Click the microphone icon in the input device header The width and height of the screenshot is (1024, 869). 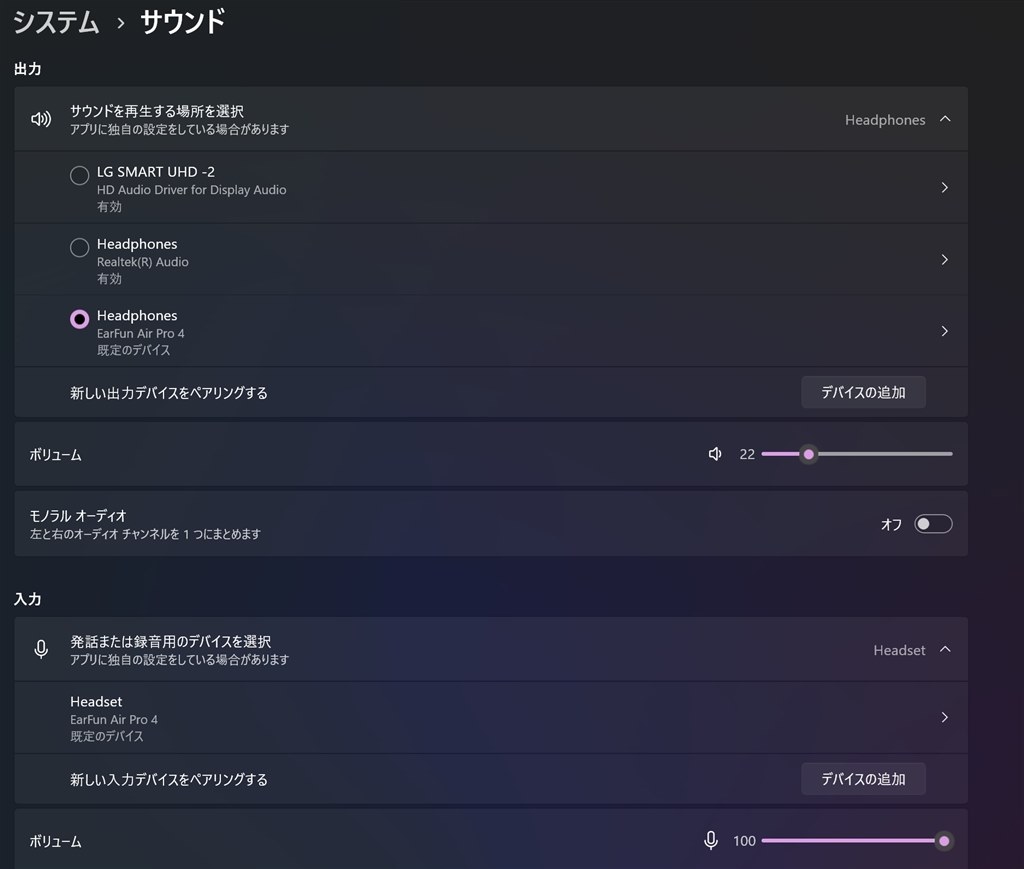coord(40,649)
